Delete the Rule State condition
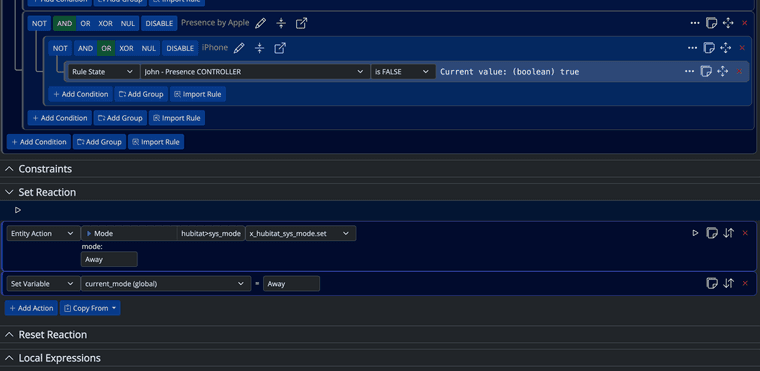Screen dimensions: 760x371 pos(739,71)
